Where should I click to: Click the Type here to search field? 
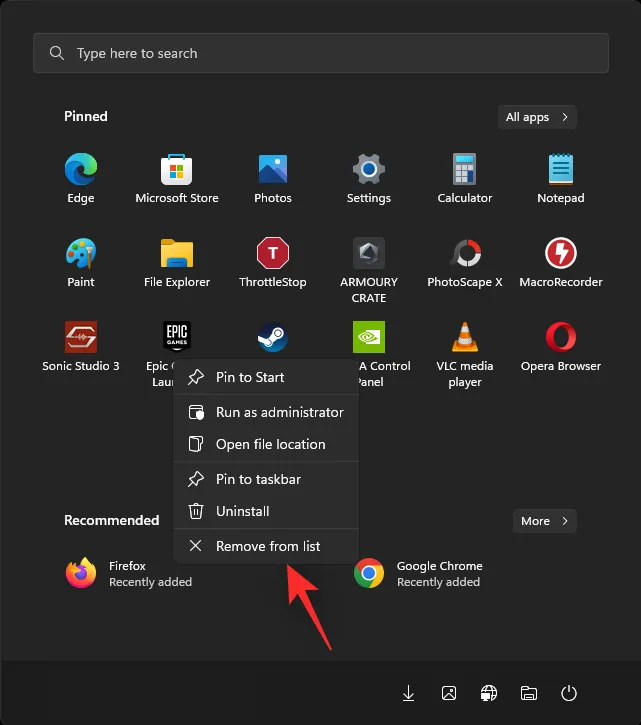pos(321,53)
